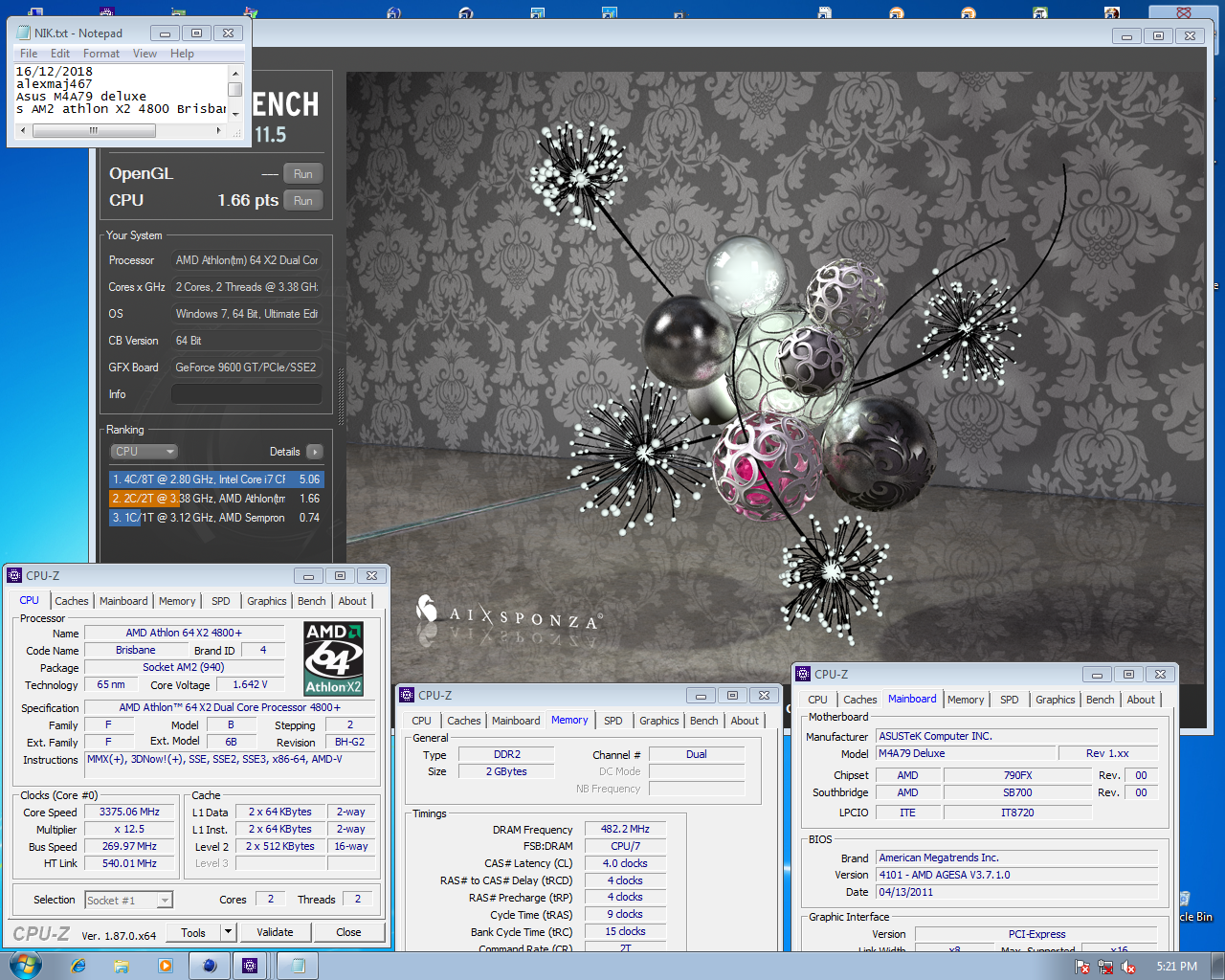Open CPU tab in middle Memory CPU-Z window
This screenshot has height=980, width=1225.
click(421, 721)
